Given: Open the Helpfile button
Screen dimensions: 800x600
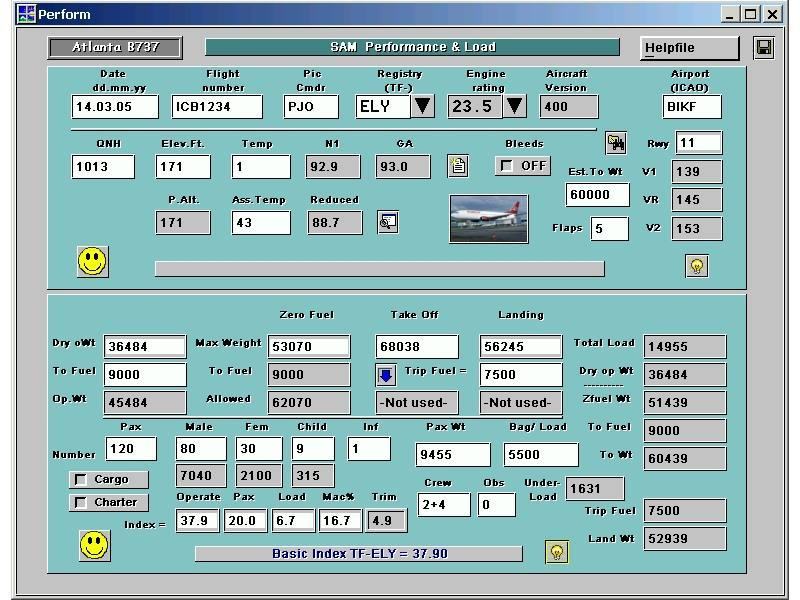Looking at the screenshot, I should (x=690, y=48).
